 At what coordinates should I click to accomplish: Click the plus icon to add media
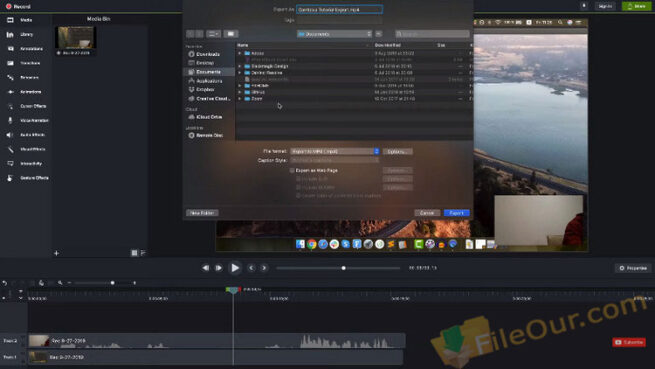(56, 253)
